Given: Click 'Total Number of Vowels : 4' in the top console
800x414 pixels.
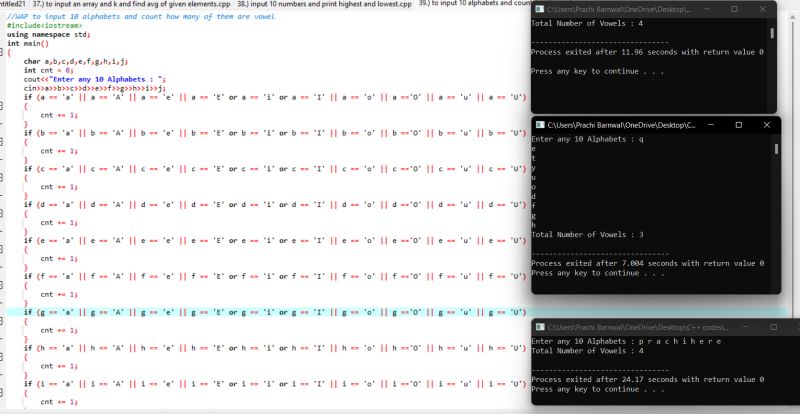Looking at the screenshot, I should pos(587,23).
